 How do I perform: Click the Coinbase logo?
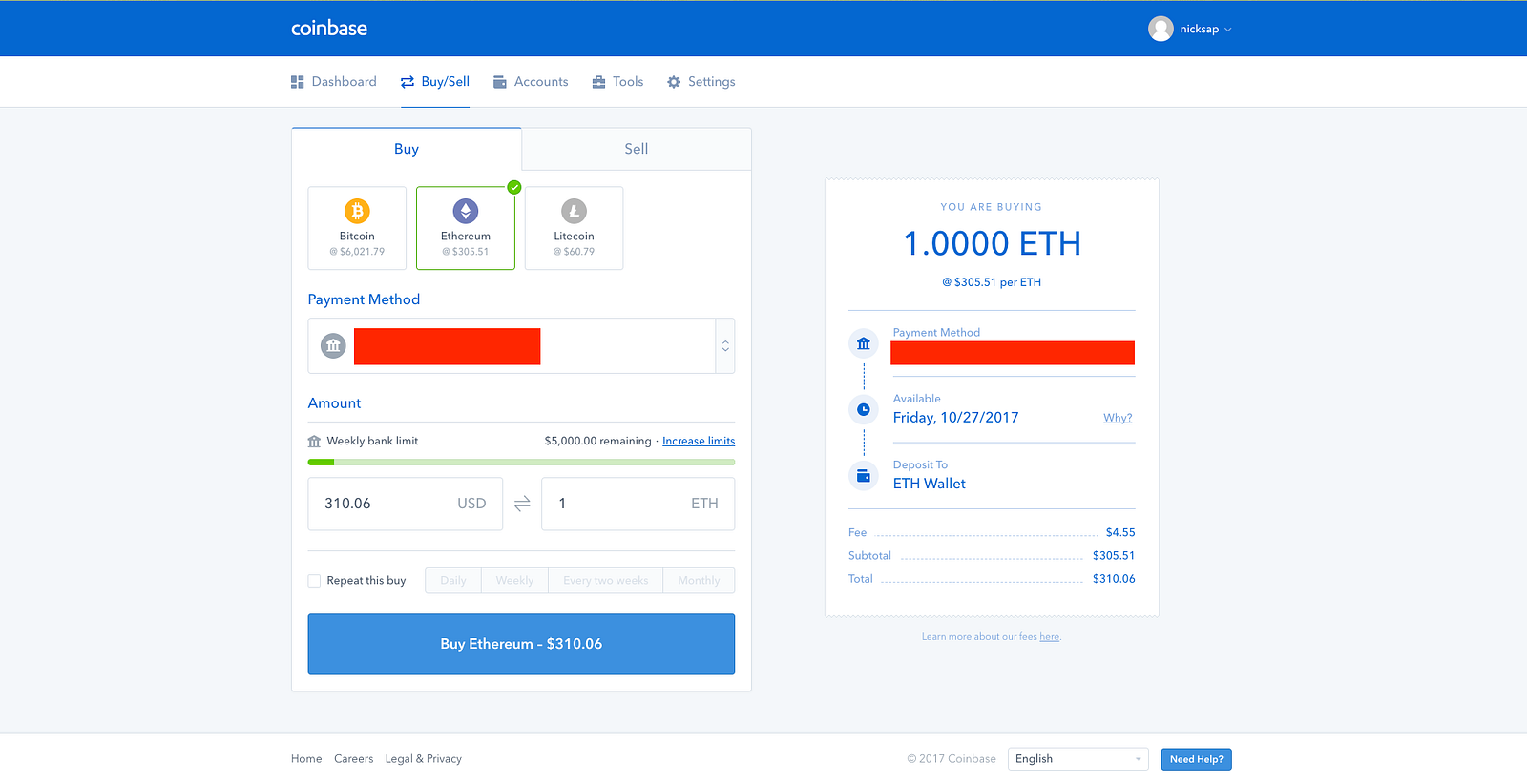click(329, 29)
